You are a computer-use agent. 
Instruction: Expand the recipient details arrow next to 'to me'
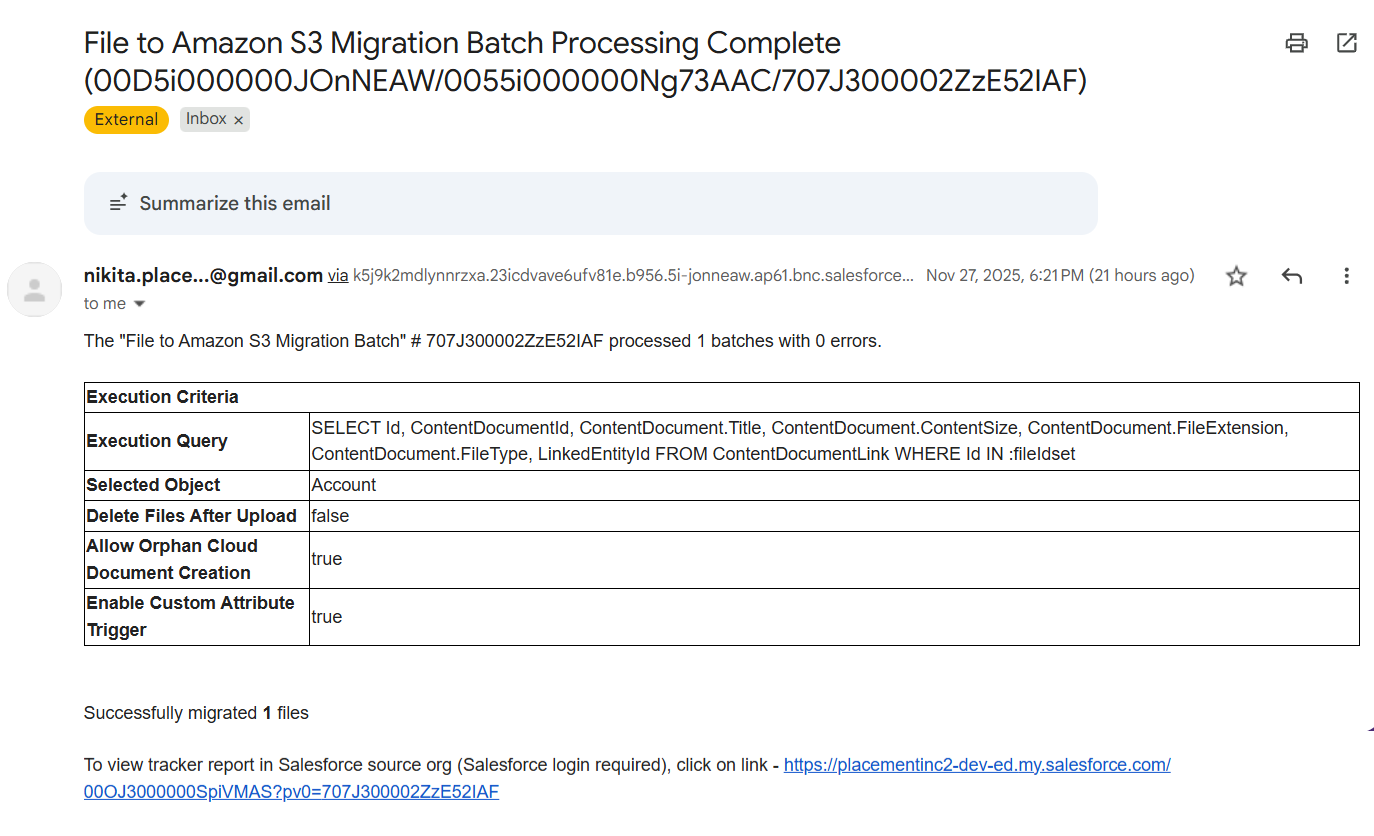[x=139, y=304]
